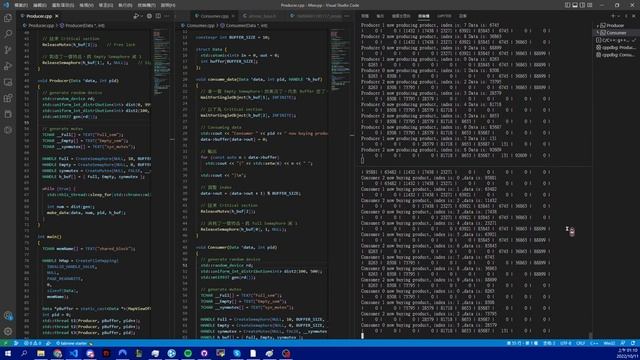Open the Windows Start menu
The width and height of the screenshot is (640, 360).
pyautogui.click(x=8, y=353)
